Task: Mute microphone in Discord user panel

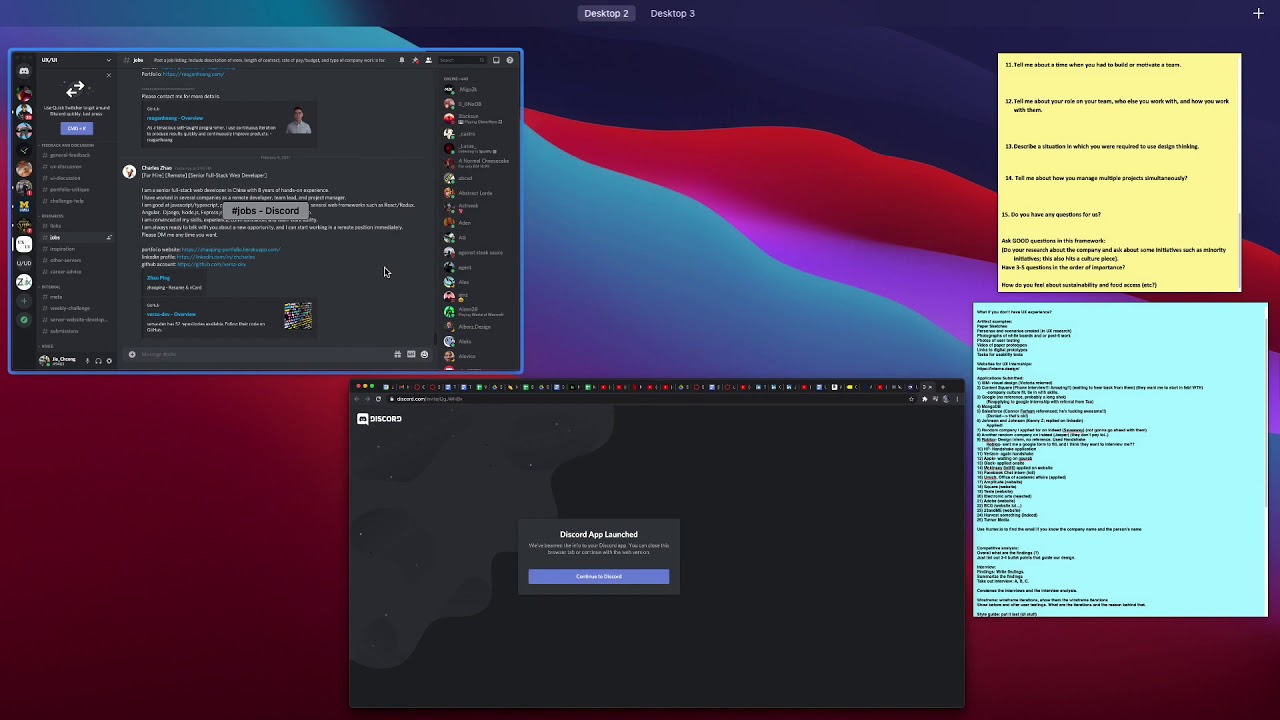Action: (87, 361)
